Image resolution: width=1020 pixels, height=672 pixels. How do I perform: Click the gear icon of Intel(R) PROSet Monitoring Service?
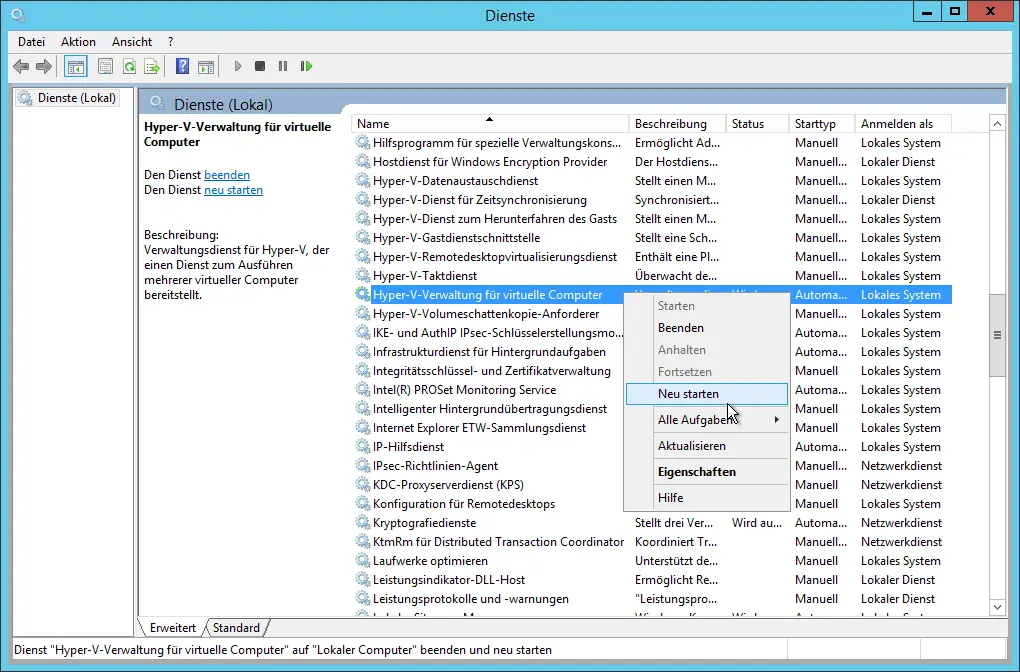pos(362,389)
